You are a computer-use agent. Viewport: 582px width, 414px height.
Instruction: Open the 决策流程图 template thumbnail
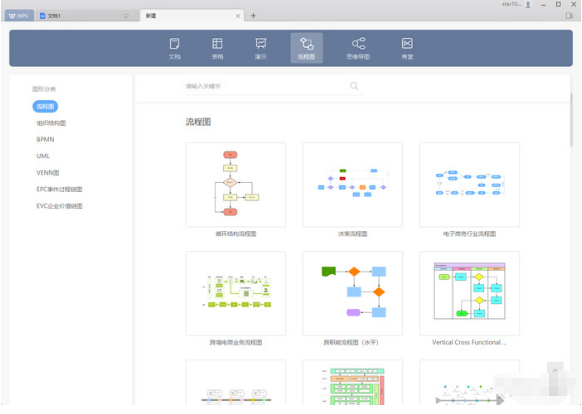coord(353,185)
